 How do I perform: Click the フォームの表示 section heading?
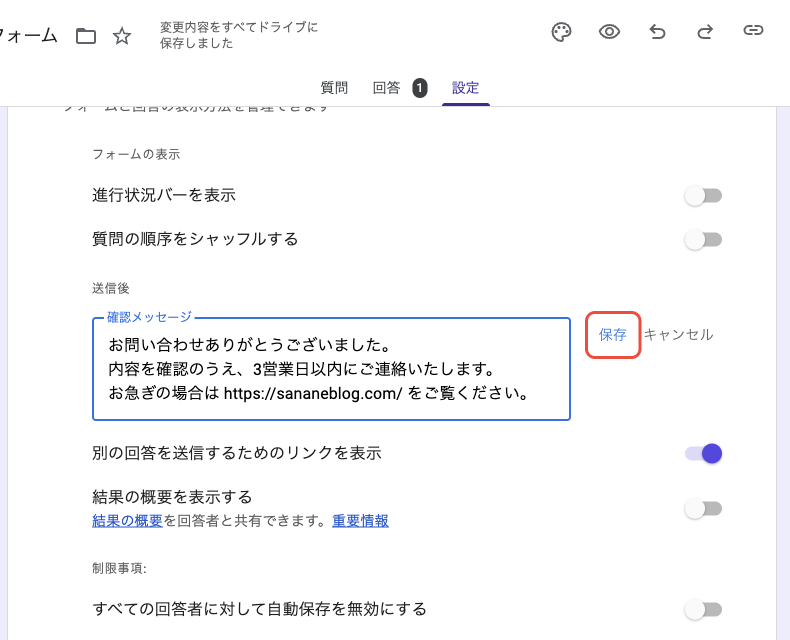(x=136, y=154)
